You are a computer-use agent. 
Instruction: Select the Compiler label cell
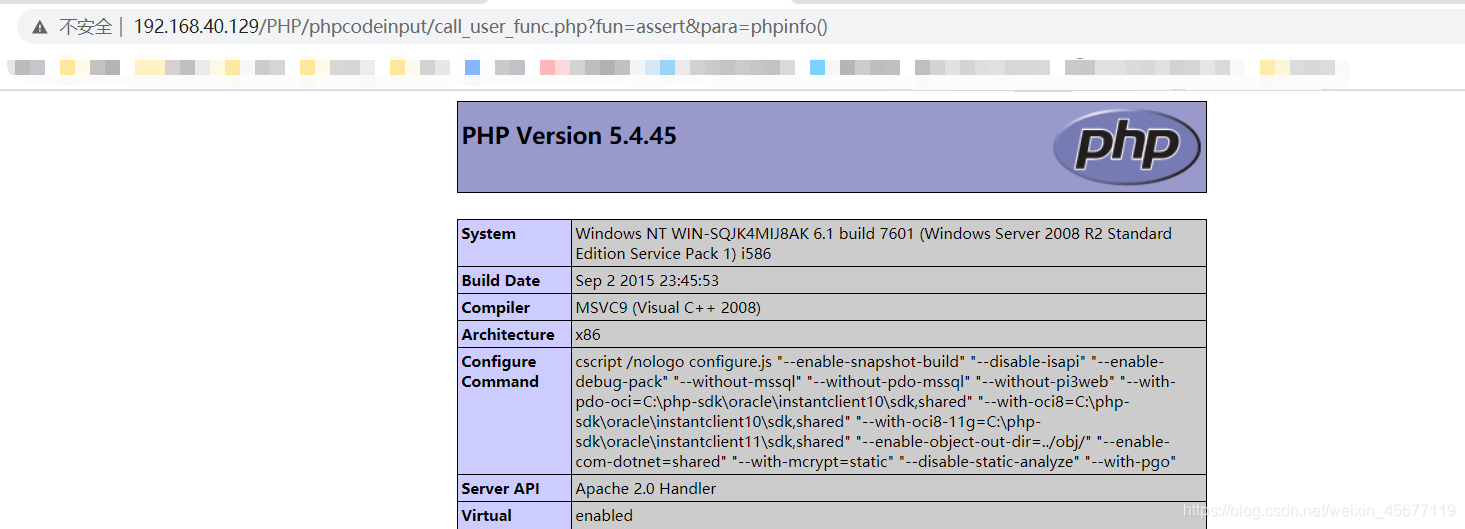click(514, 307)
